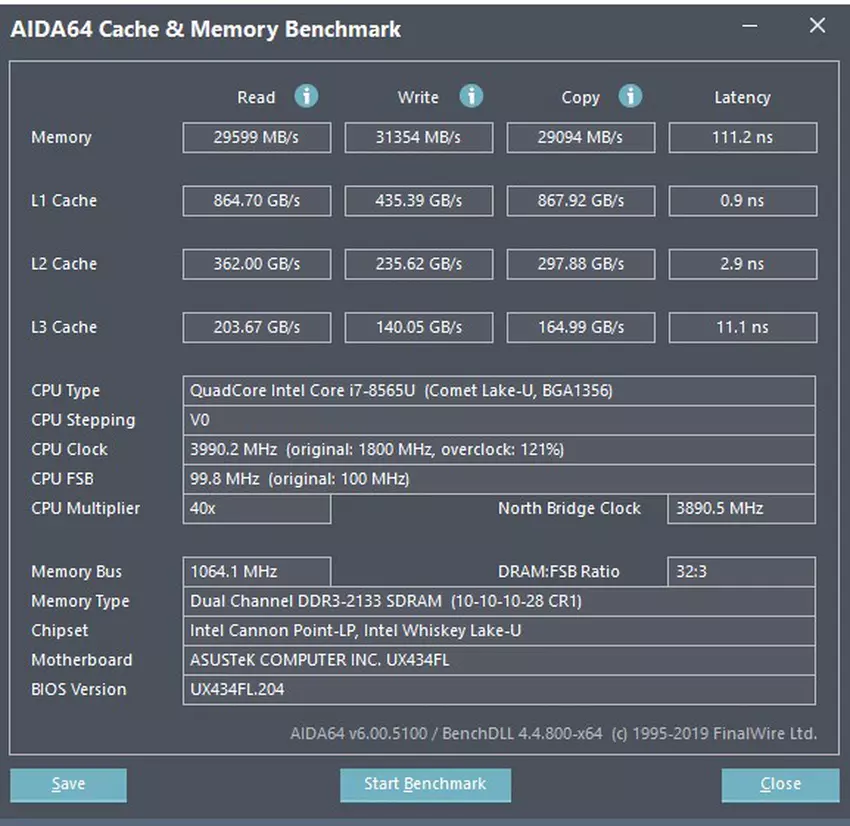850x826 pixels.
Task: Click the Close button at bottom right
Action: click(x=780, y=784)
